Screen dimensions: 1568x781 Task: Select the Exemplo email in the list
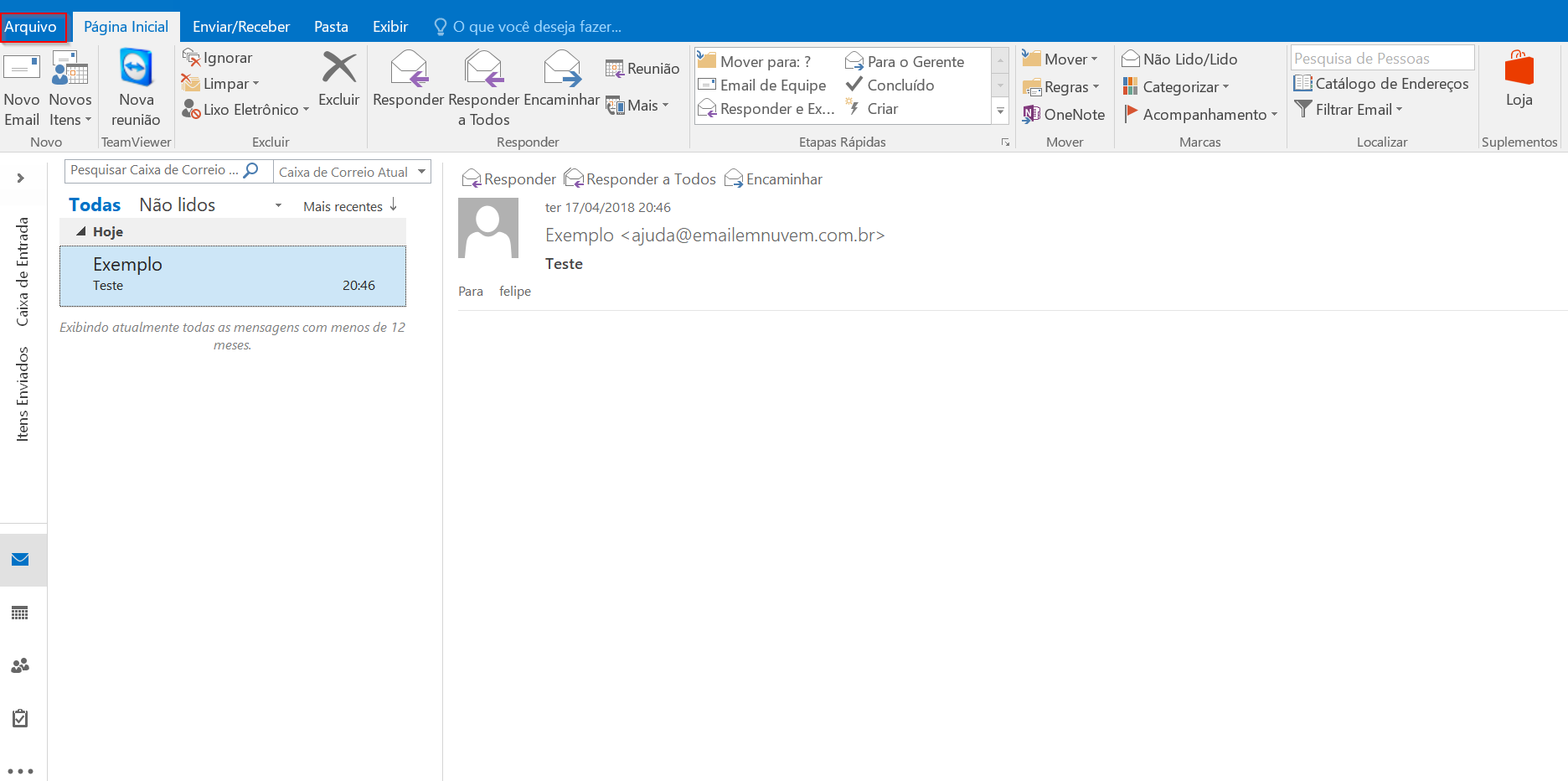tap(233, 276)
